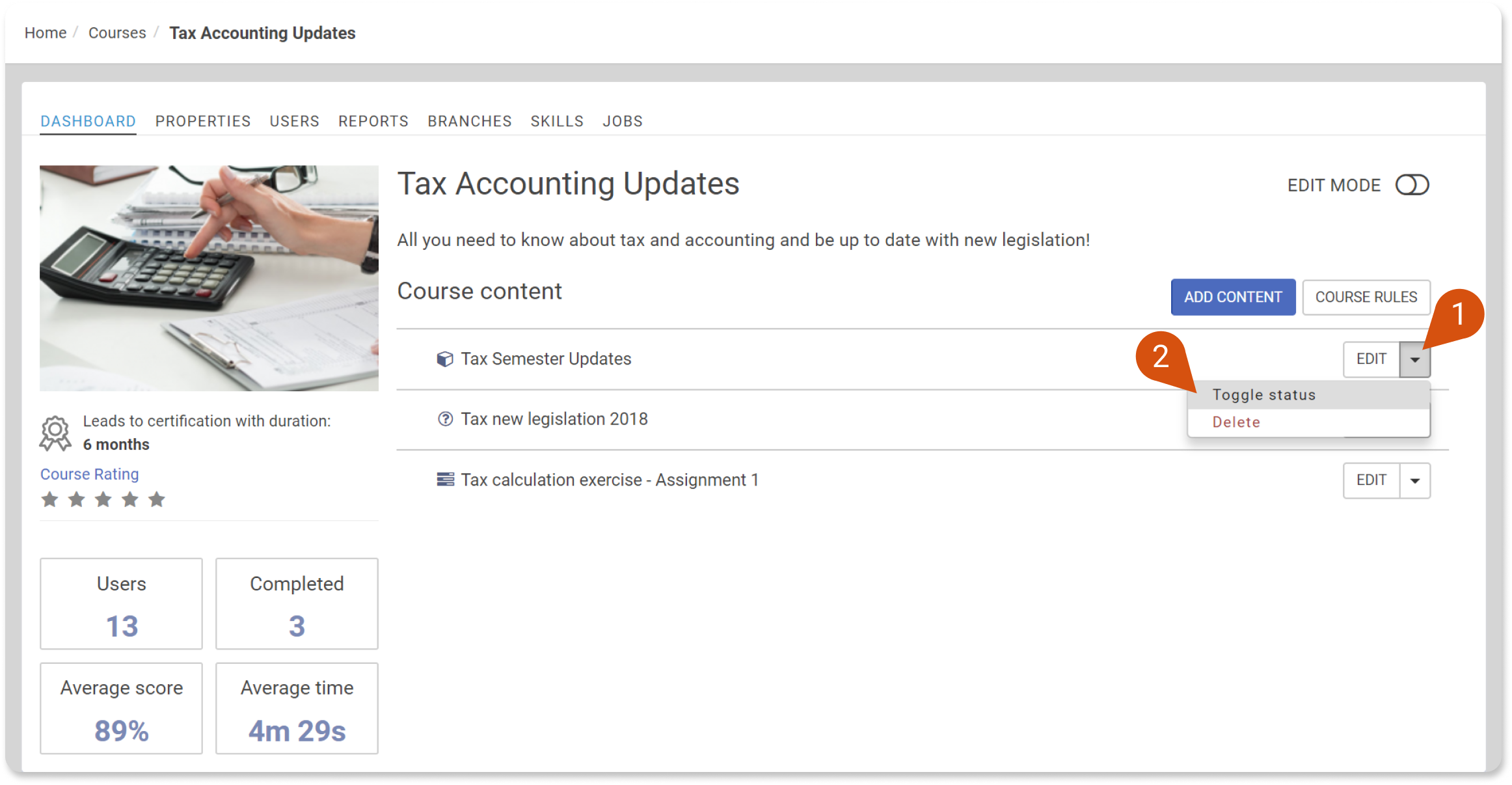
Task: Open the Tax Semester Updates content item
Action: (546, 359)
